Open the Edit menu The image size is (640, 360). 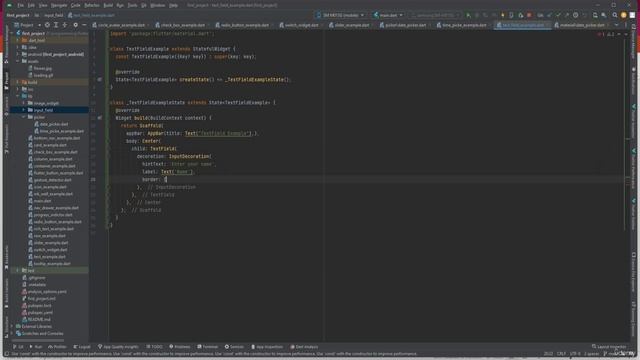click(31, 5)
